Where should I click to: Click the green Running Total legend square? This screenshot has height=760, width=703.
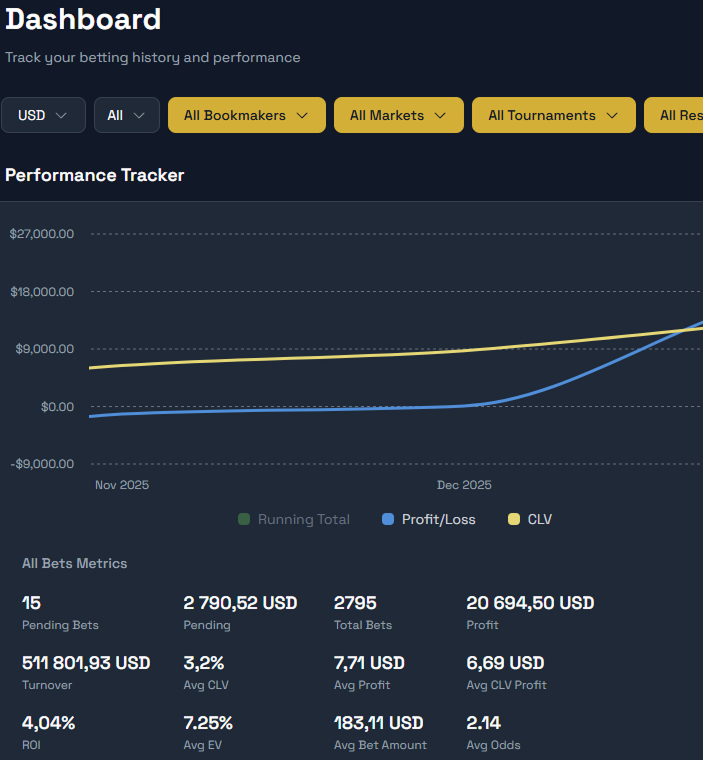[x=244, y=519]
